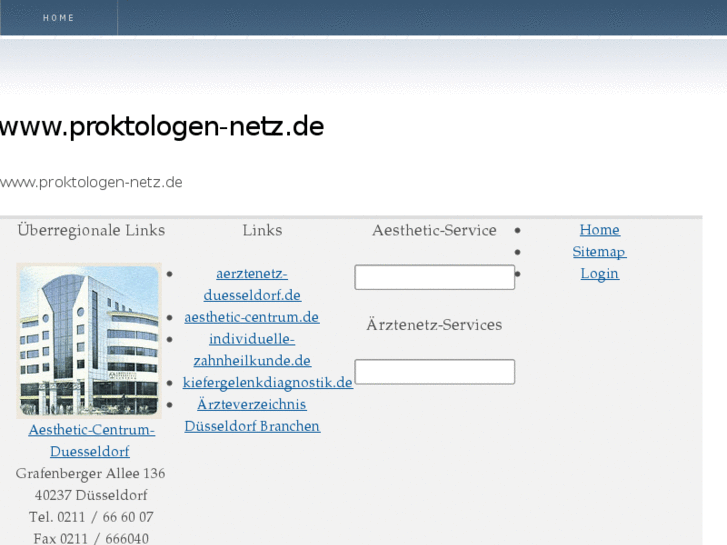The image size is (727, 545).
Task: Click the Fax 0211 / 666040 text
Action: pyautogui.click(x=91, y=539)
